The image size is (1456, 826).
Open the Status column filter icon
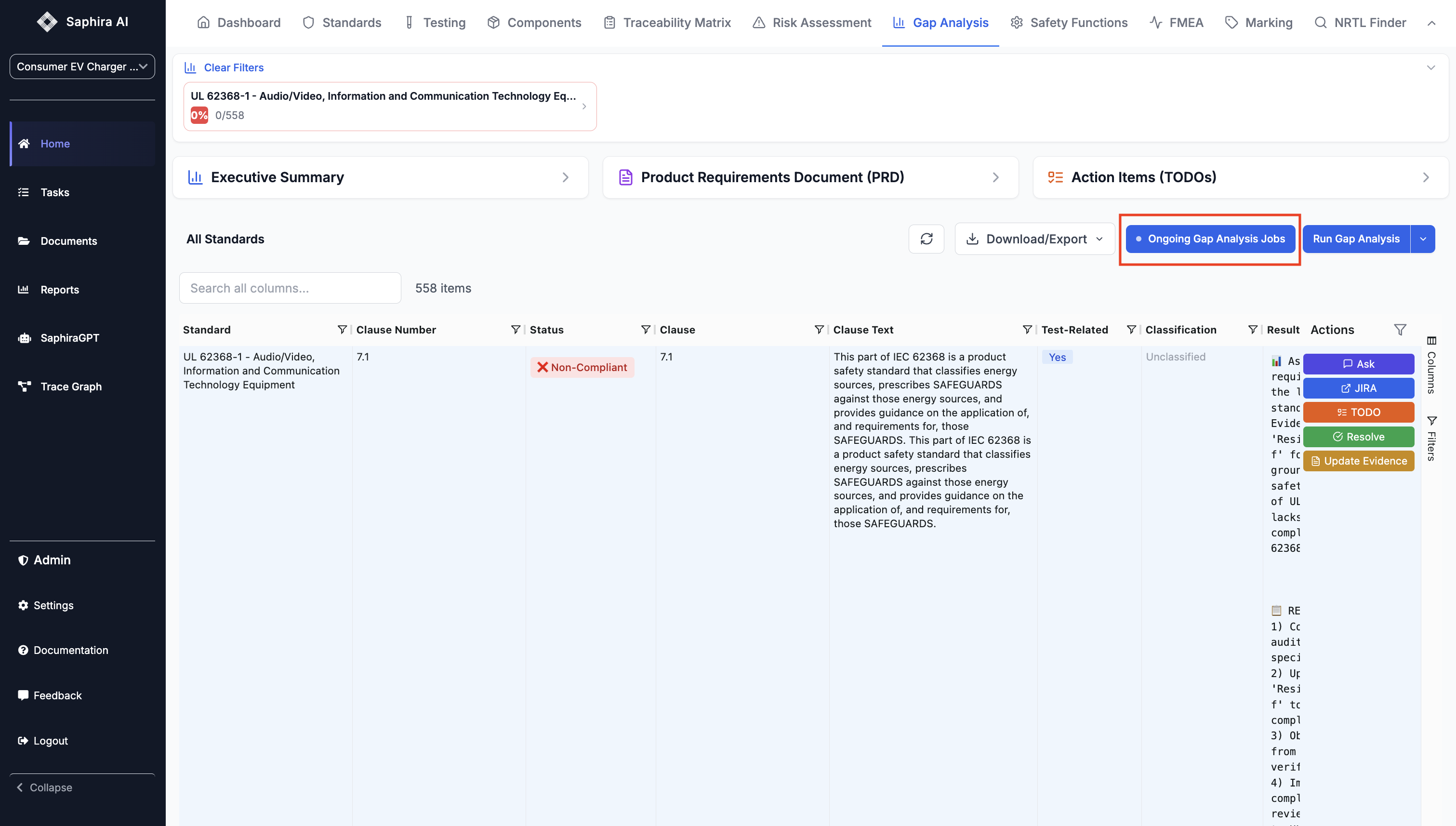click(645, 330)
